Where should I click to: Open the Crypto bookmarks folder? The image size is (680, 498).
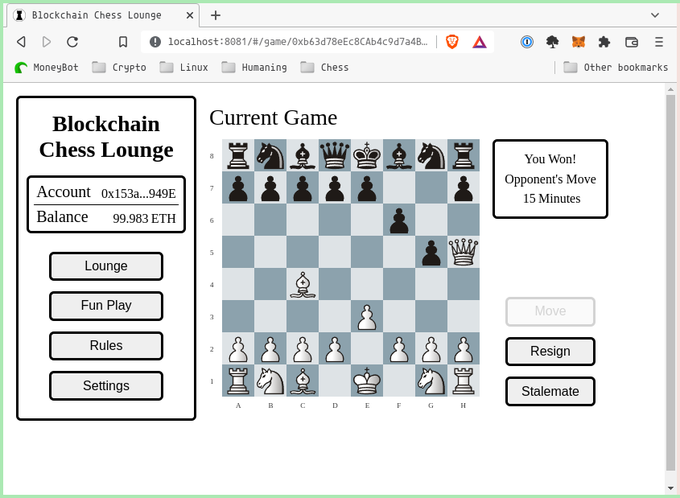(119, 67)
